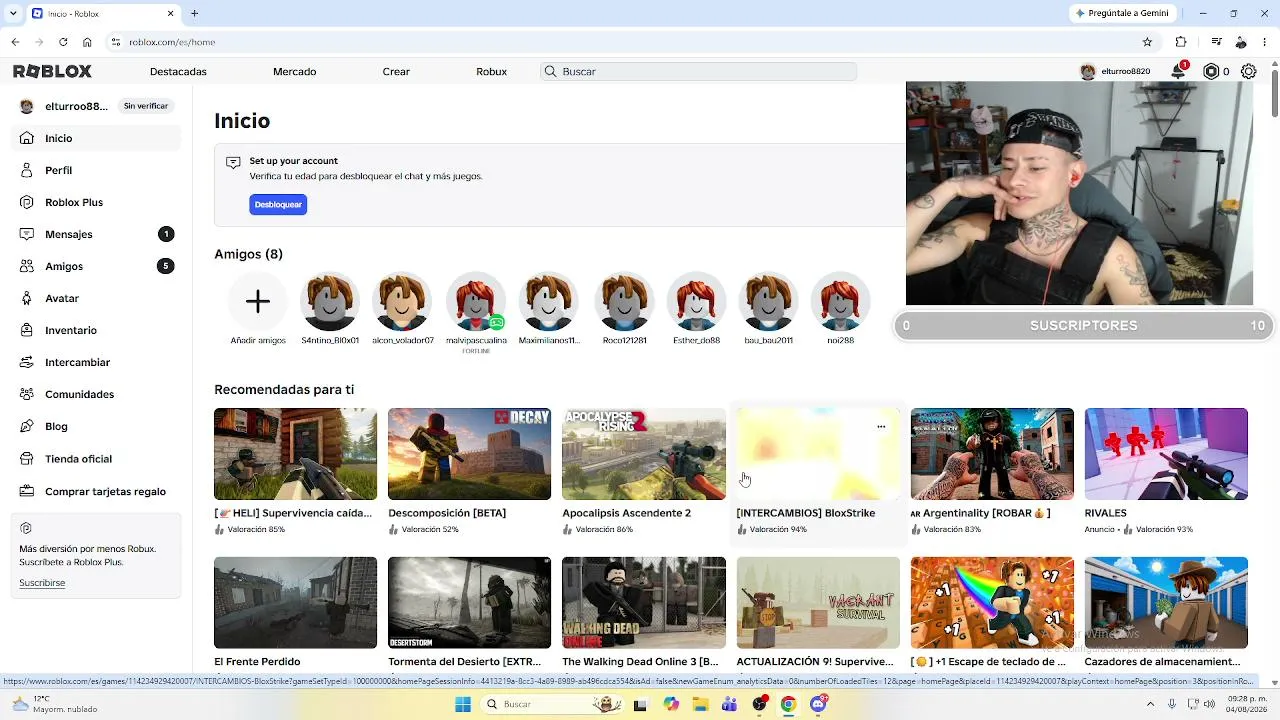
Task: Open the Chrome extensions puzzle icon
Action: pos(1181,42)
